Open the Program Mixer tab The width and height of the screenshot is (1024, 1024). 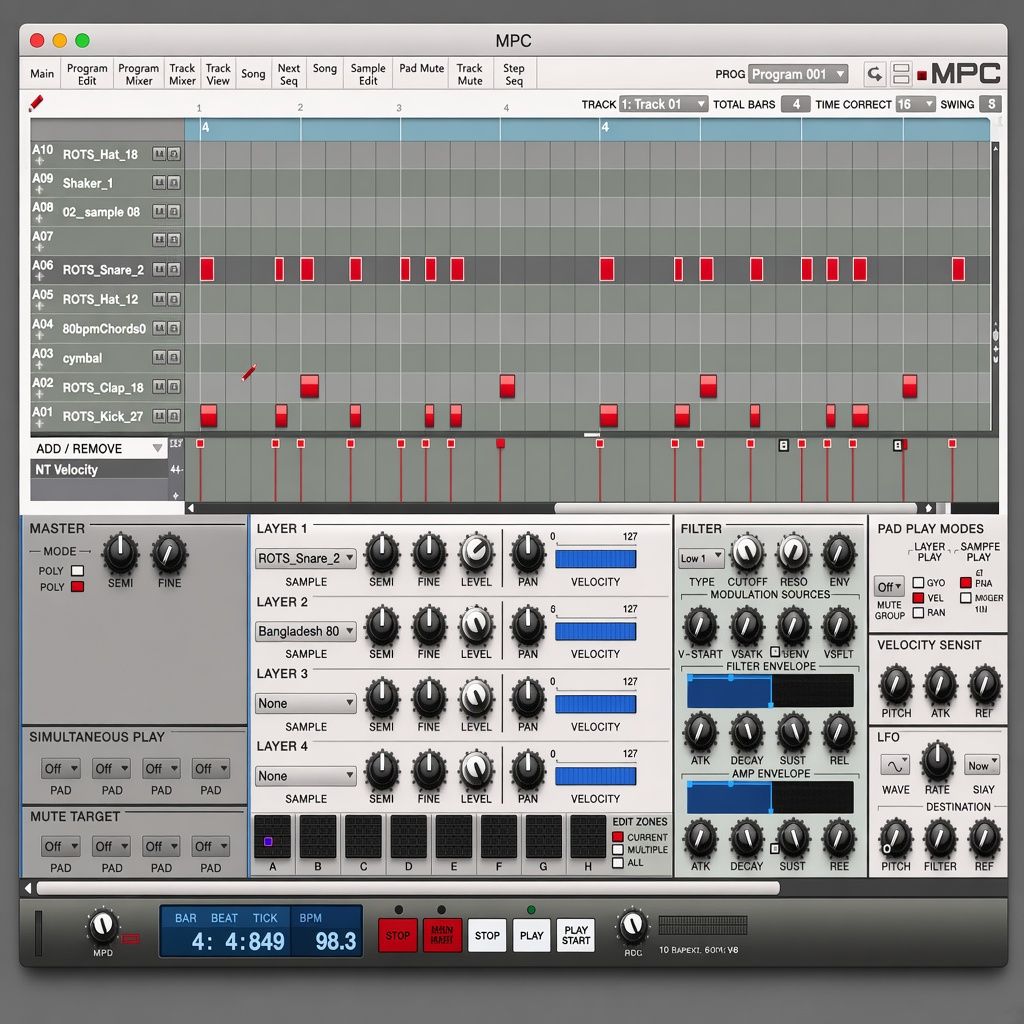point(138,74)
